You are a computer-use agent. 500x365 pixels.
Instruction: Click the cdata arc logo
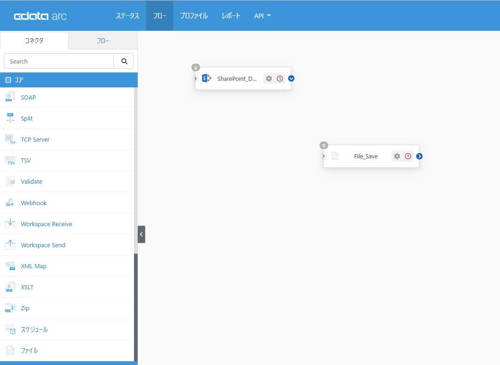click(40, 16)
